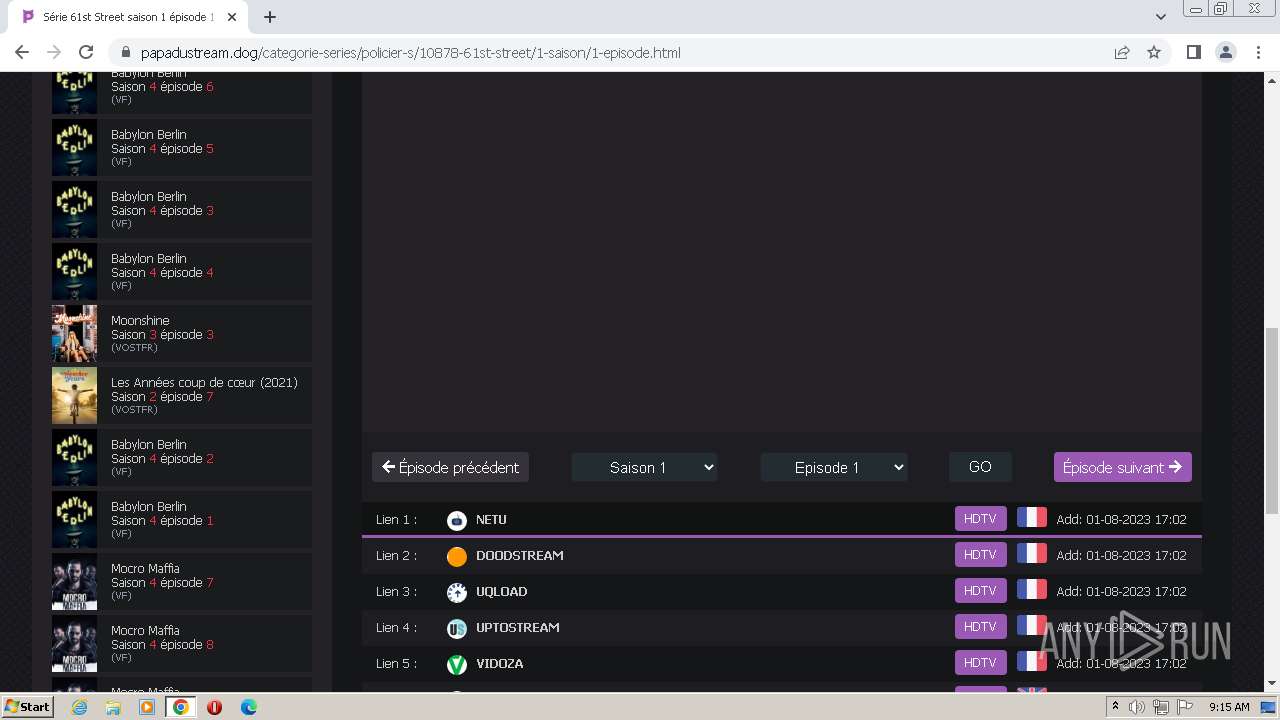Screen dimensions: 1280x720
Task: Open Moonshine Saison 3 épisode 3
Action: 181,333
